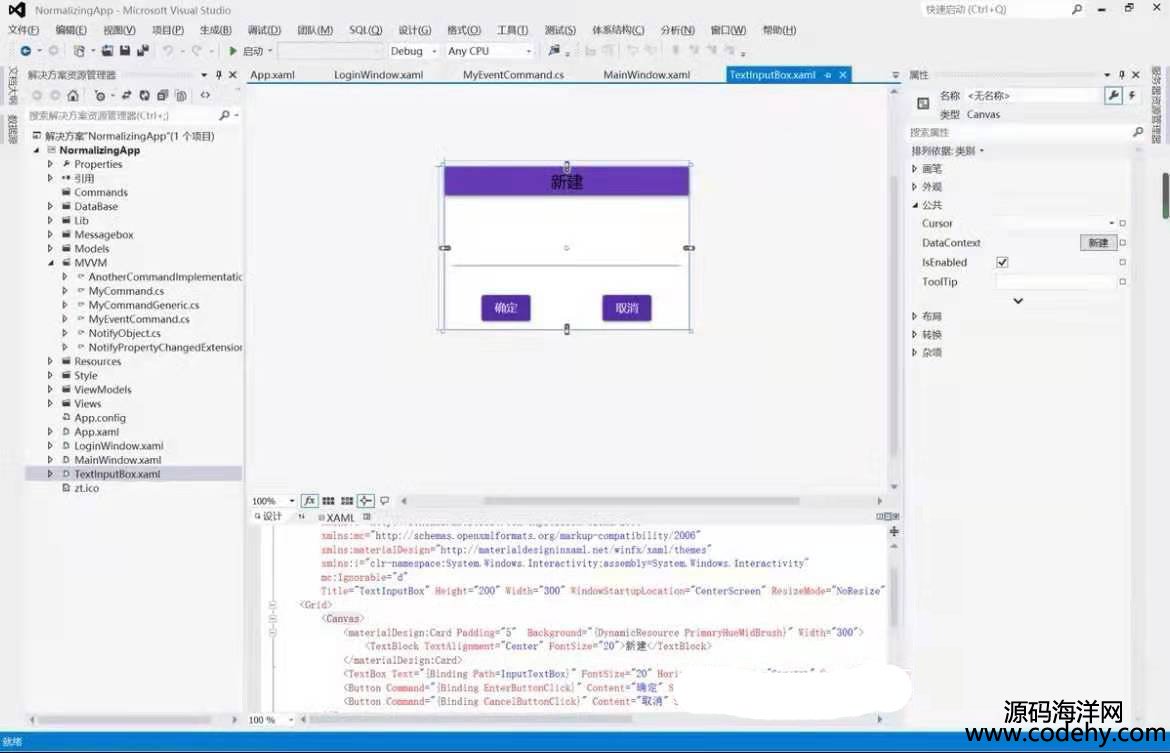
Task: Click property marker square beside ToolTip
Action: pyautogui.click(x=1123, y=282)
